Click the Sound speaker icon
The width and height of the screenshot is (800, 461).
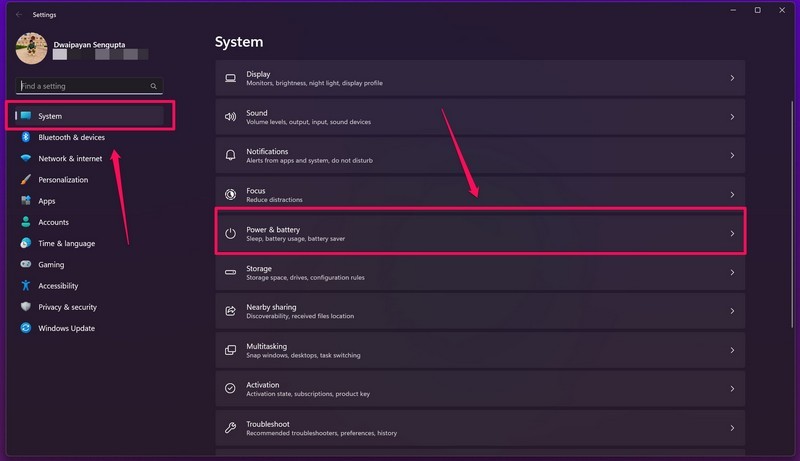coord(230,117)
